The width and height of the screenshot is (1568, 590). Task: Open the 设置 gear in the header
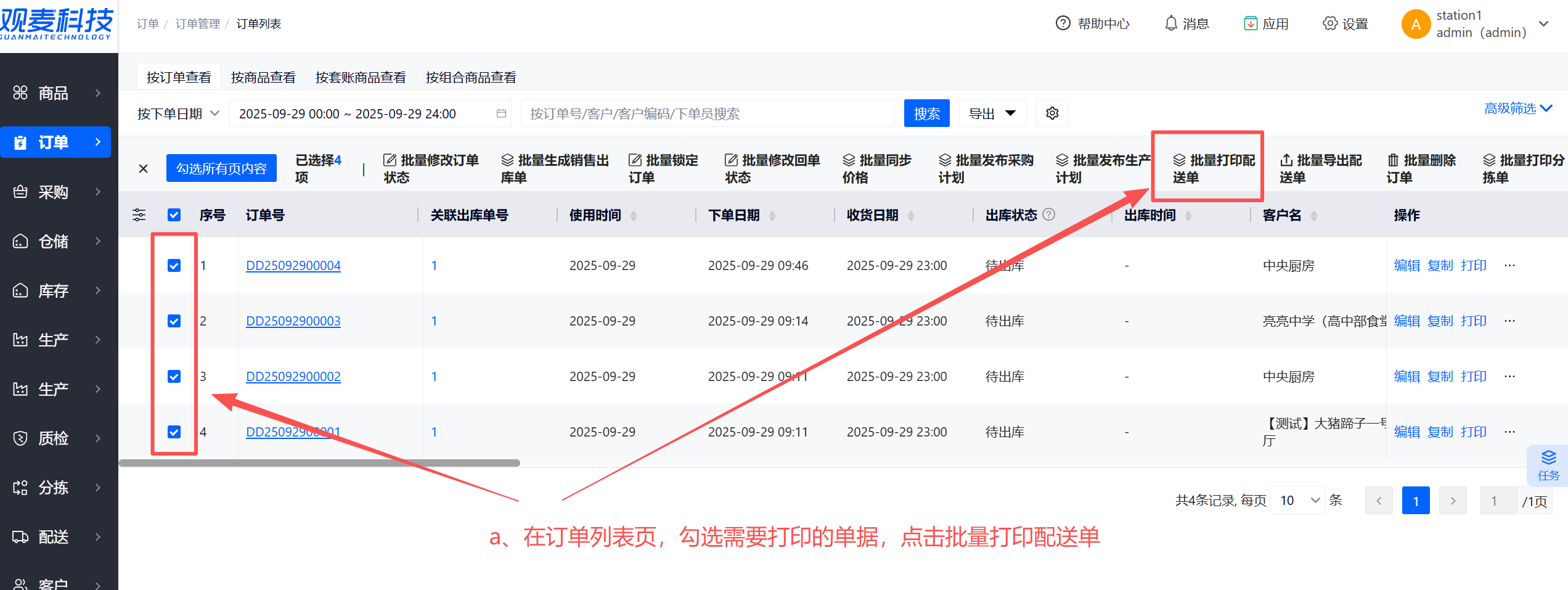pos(1330,23)
